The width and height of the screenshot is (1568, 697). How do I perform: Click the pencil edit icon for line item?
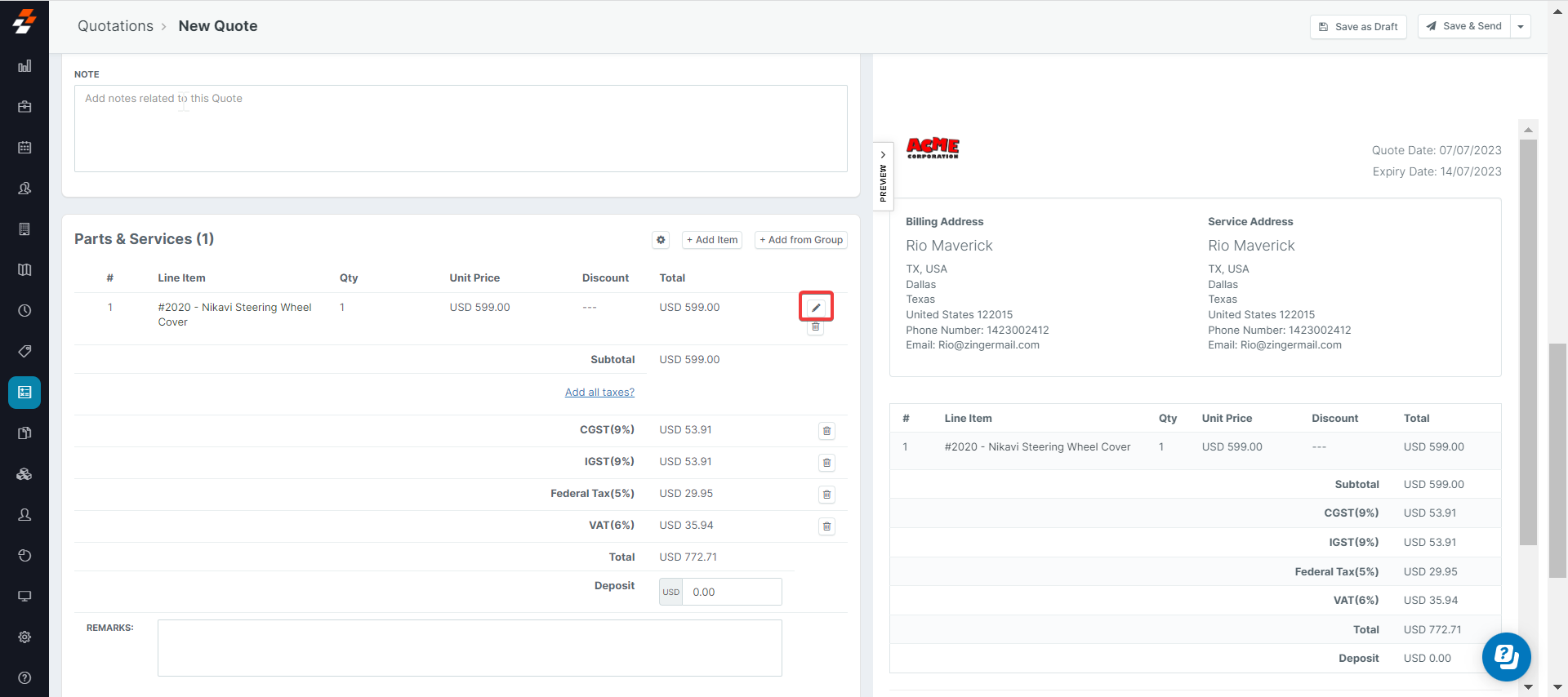point(815,308)
